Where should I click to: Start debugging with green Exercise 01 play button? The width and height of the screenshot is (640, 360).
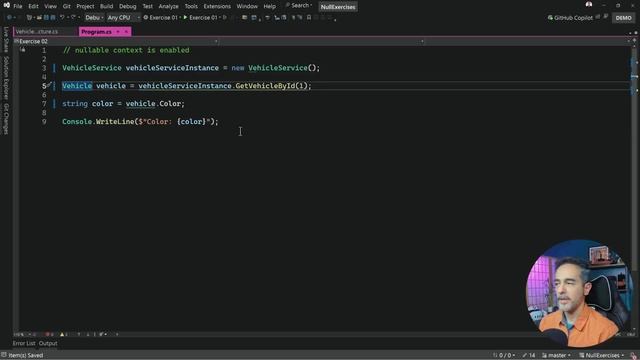pyautogui.click(x=200, y=18)
